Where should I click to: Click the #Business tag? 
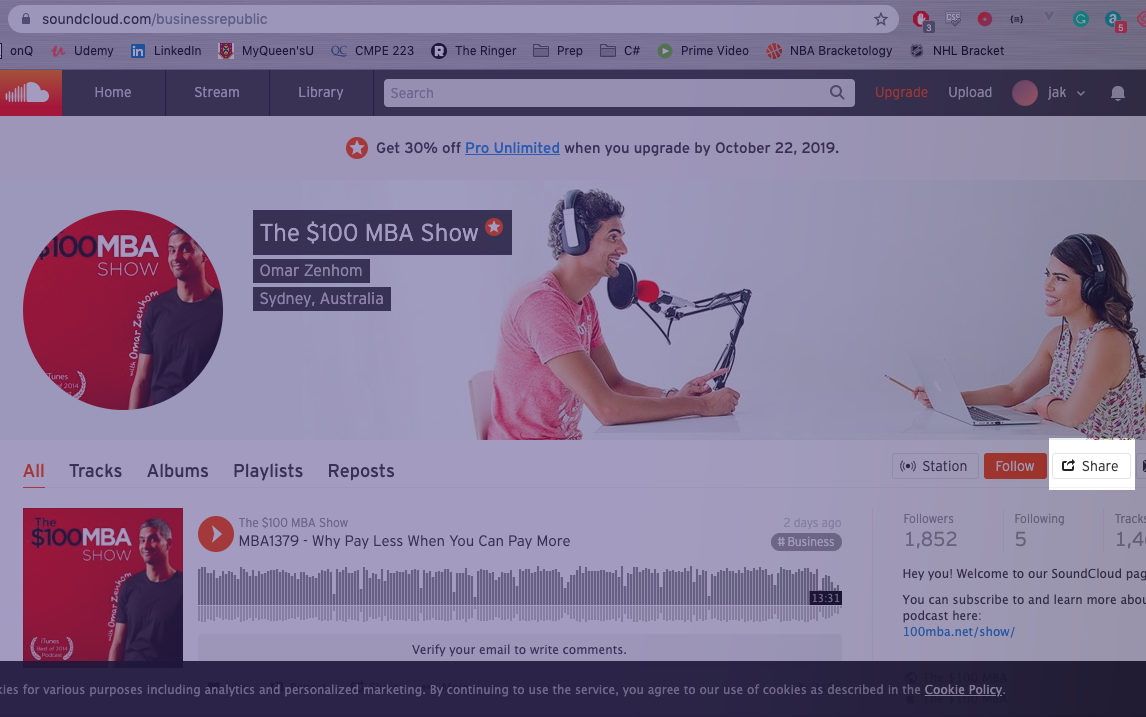tap(806, 542)
